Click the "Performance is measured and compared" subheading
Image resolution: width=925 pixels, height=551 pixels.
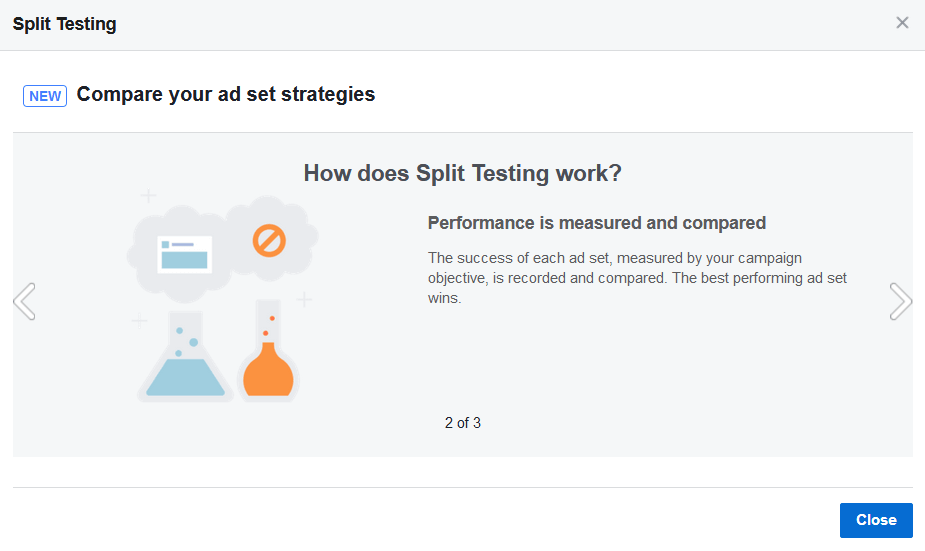coord(596,223)
